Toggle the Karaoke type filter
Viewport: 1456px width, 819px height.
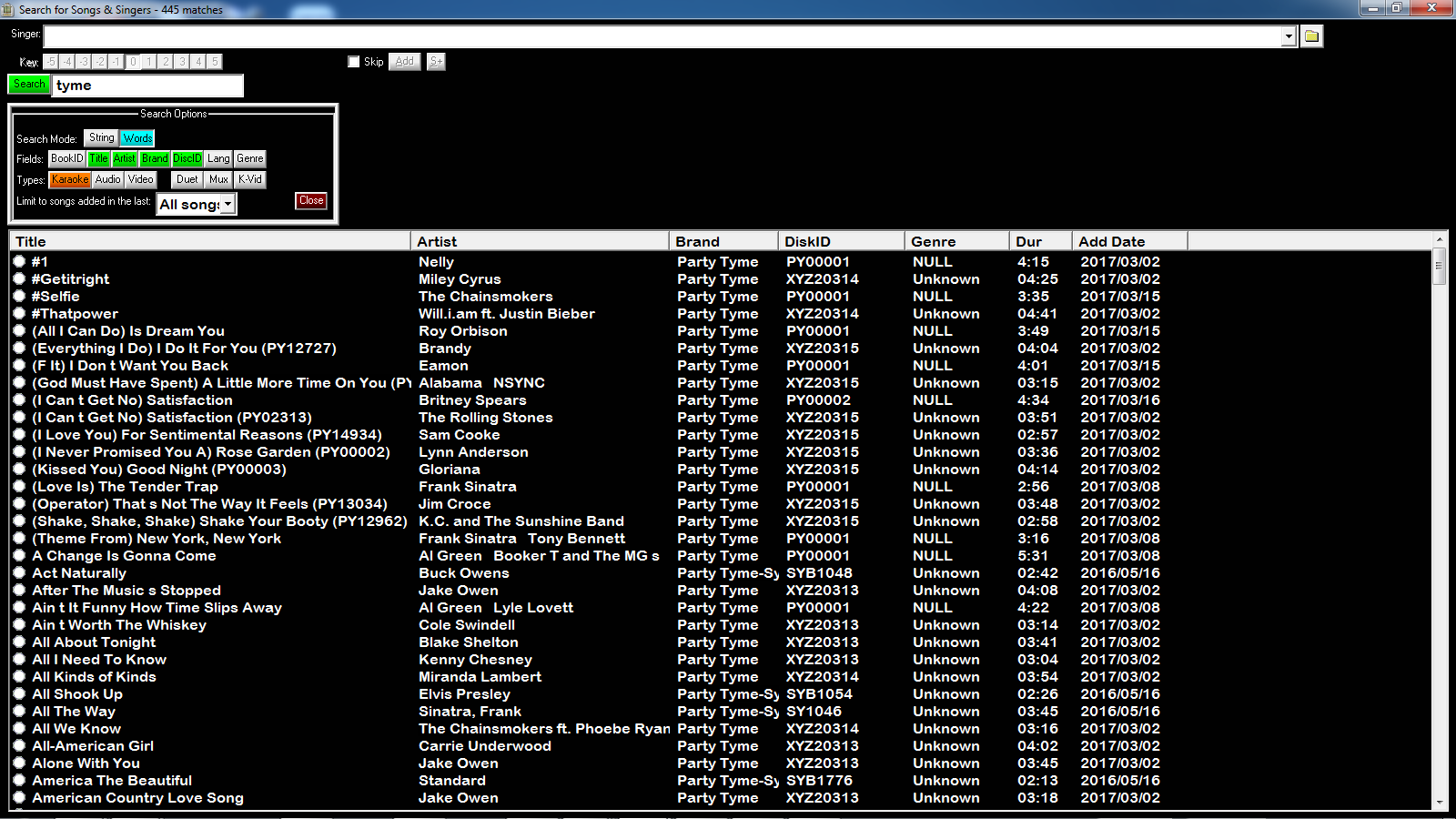pyautogui.click(x=70, y=180)
